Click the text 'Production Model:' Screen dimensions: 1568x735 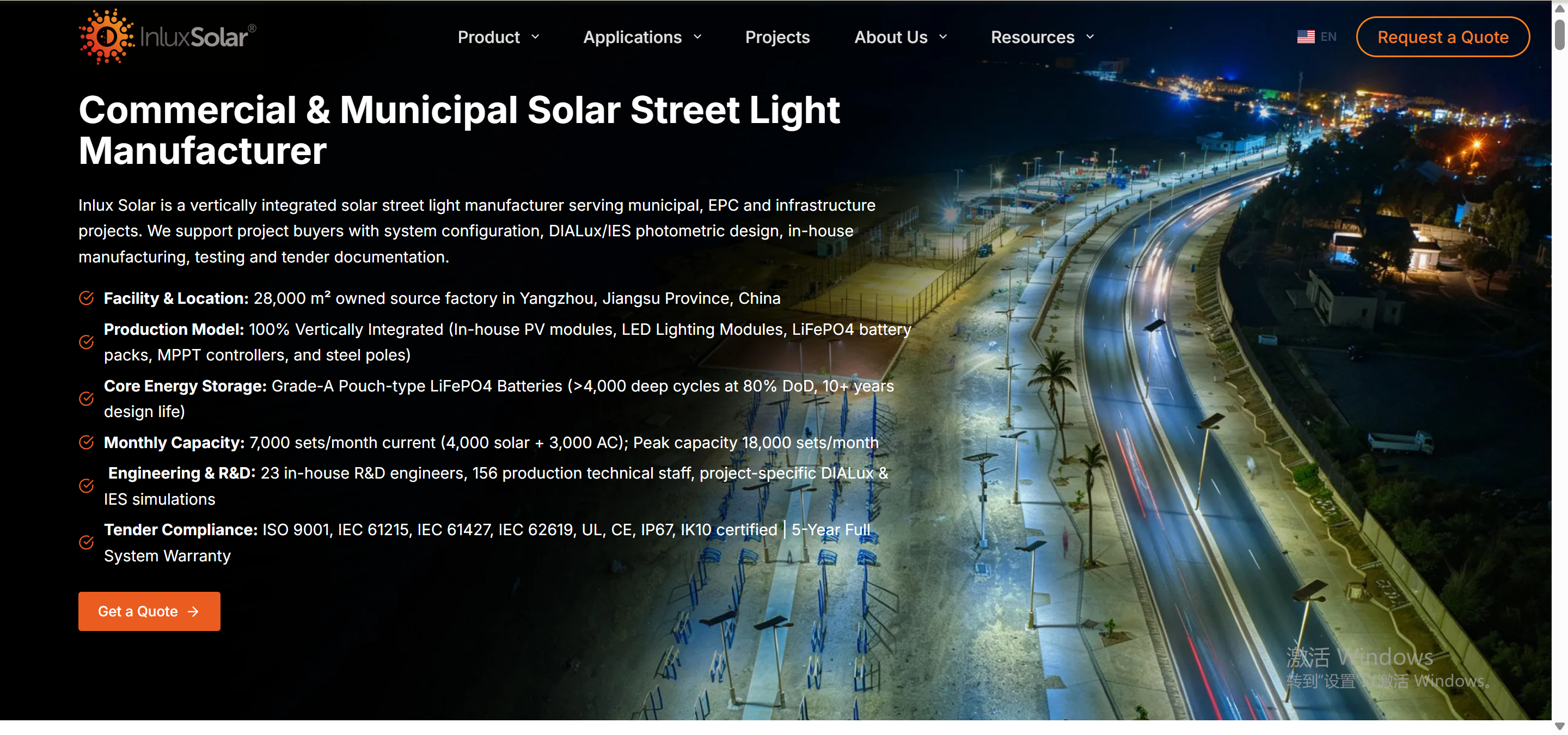[x=174, y=329]
